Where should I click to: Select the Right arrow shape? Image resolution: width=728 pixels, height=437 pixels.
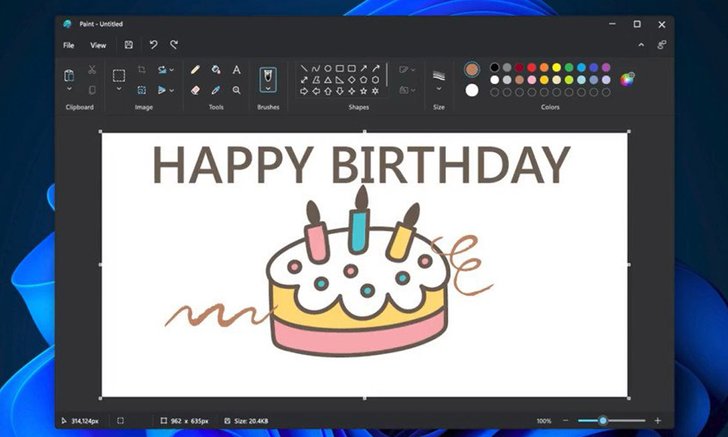point(304,91)
